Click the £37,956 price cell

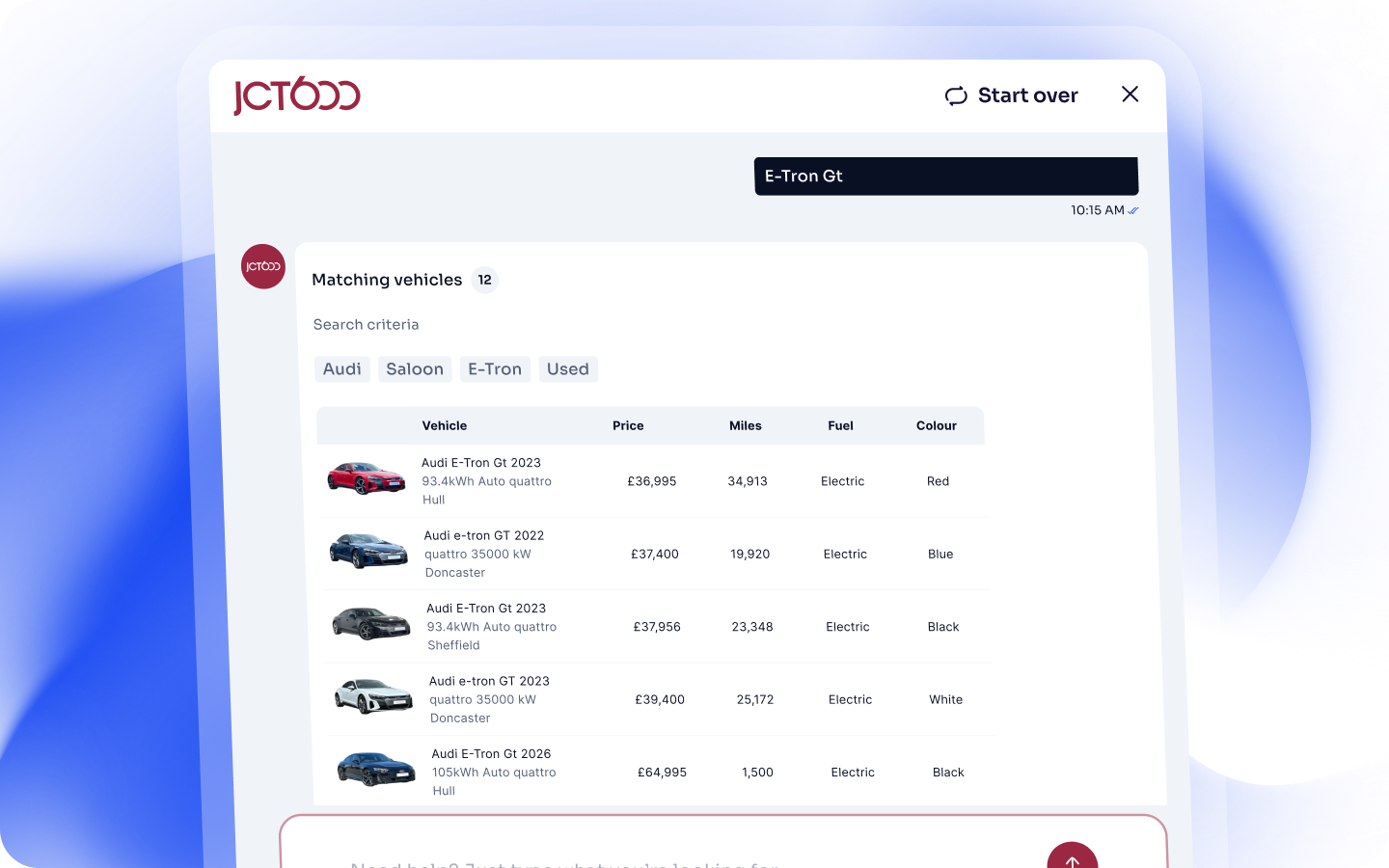[x=657, y=627]
